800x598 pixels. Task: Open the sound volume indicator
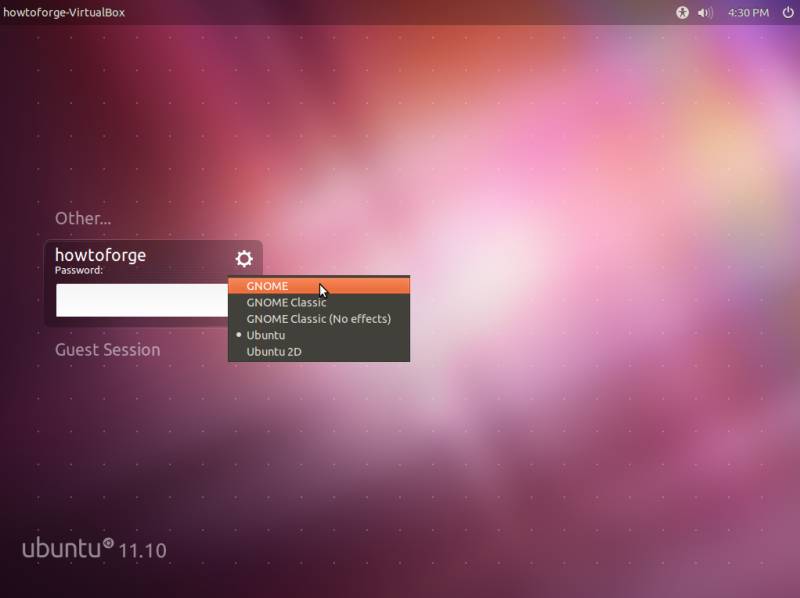pyautogui.click(x=705, y=13)
